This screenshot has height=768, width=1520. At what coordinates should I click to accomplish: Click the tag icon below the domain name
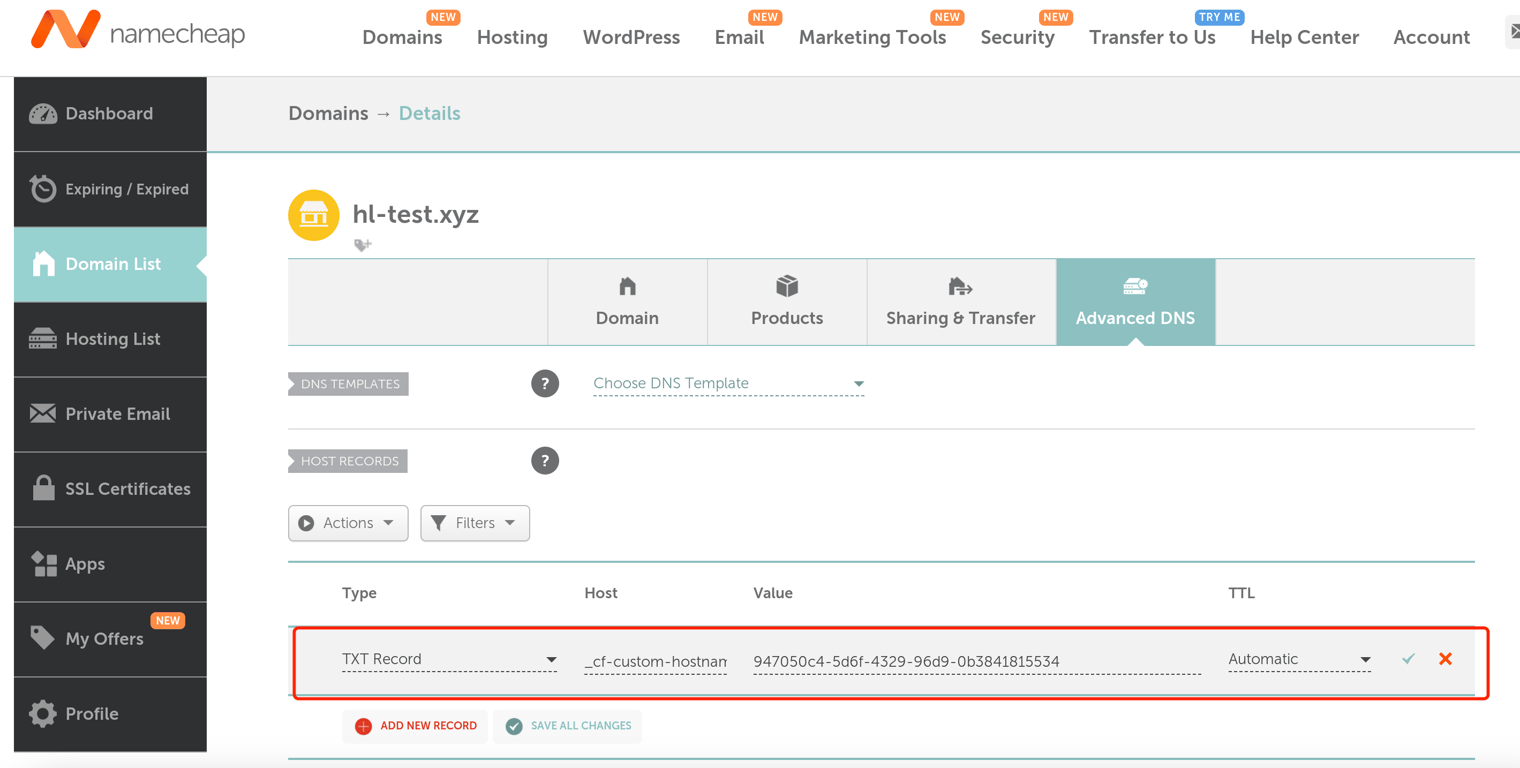click(x=362, y=245)
